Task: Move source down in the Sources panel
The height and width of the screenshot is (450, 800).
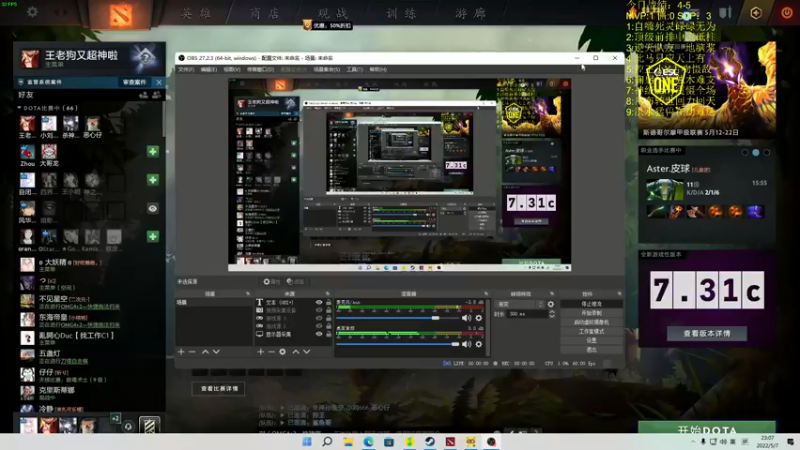Action: [307, 352]
